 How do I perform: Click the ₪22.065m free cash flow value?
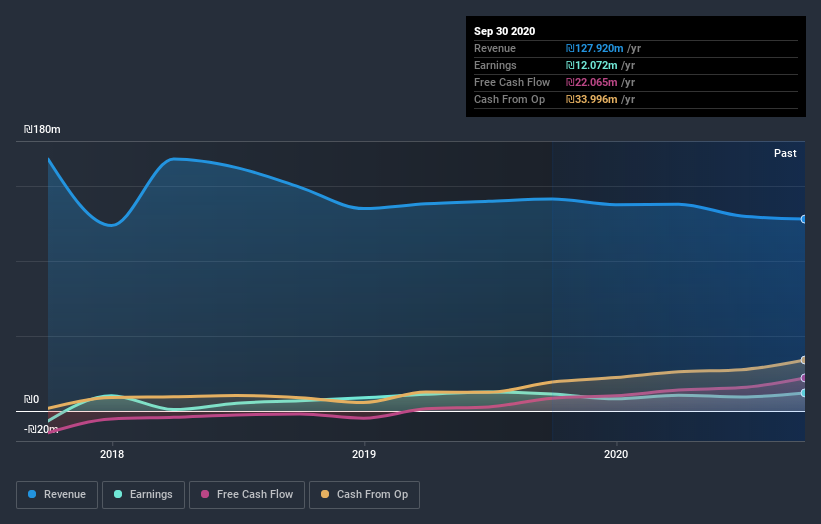(591, 82)
